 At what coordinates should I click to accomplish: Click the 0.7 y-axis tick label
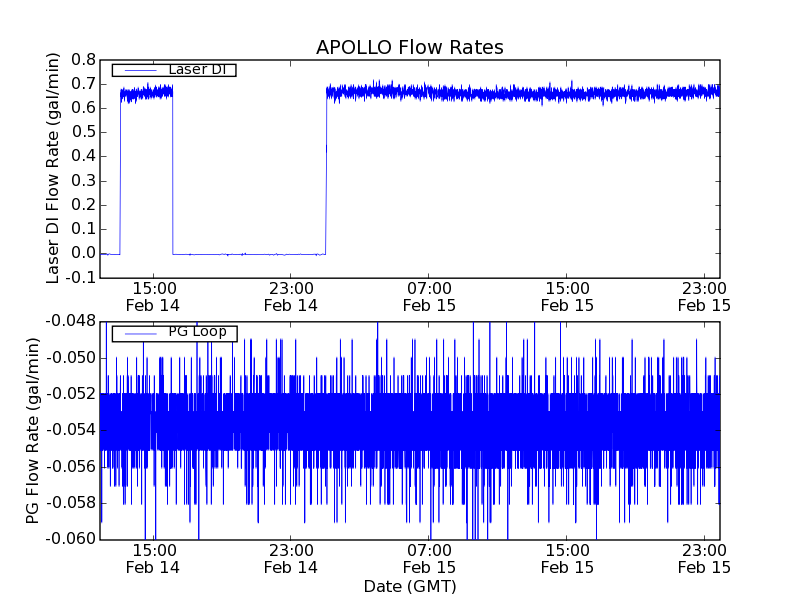[x=84, y=84]
